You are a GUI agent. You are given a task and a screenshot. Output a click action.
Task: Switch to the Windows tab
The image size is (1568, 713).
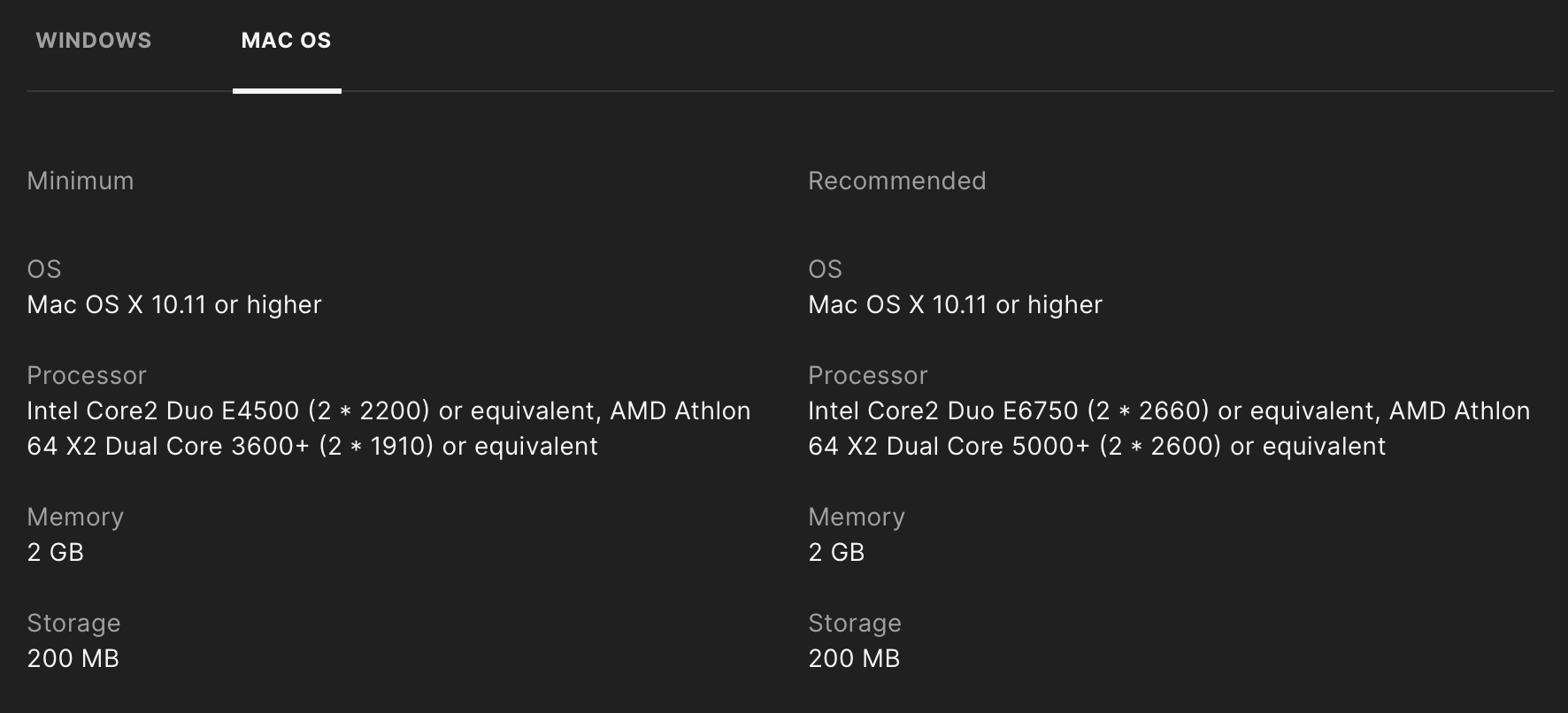[94, 41]
